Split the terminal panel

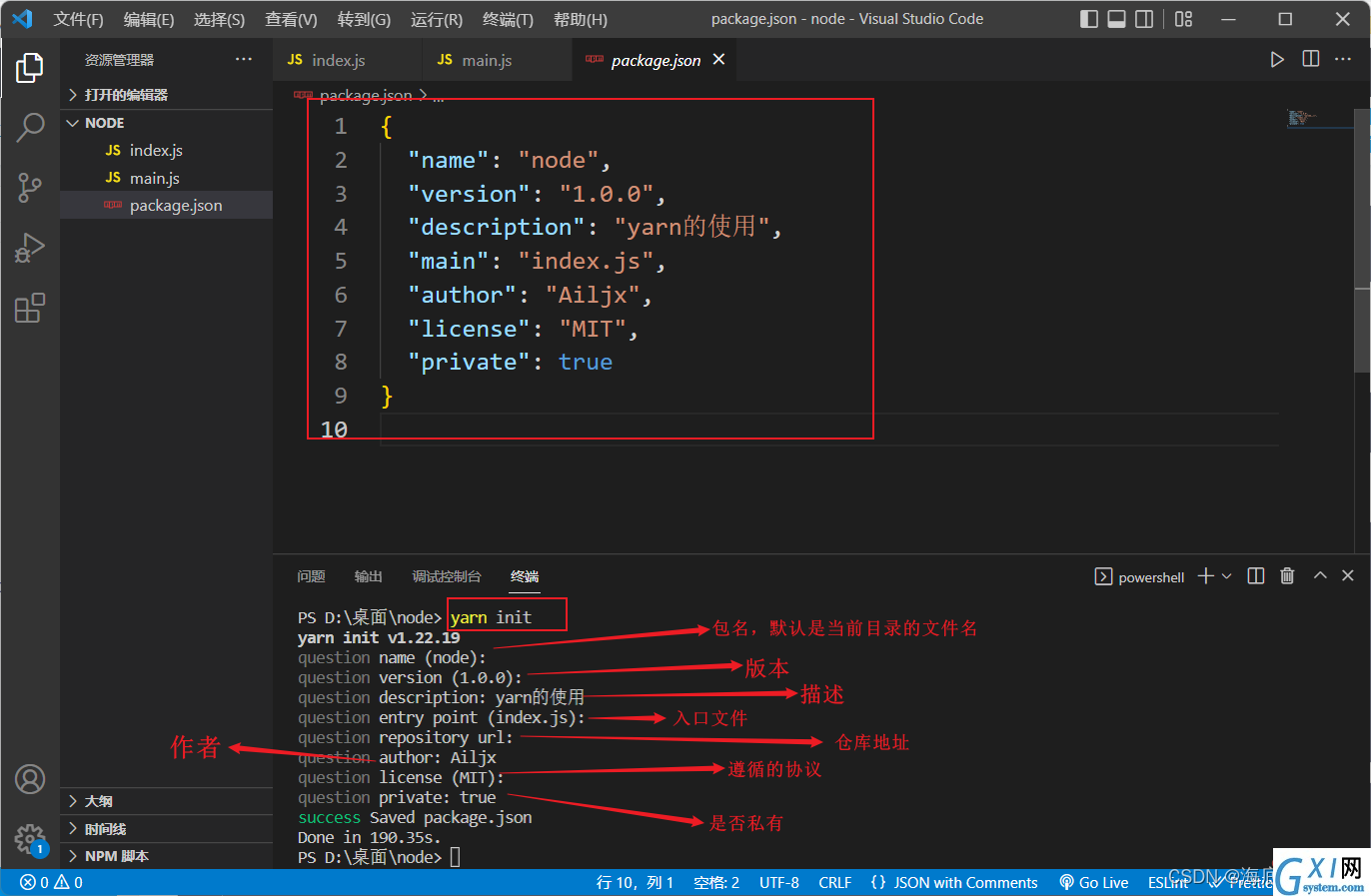[1256, 576]
